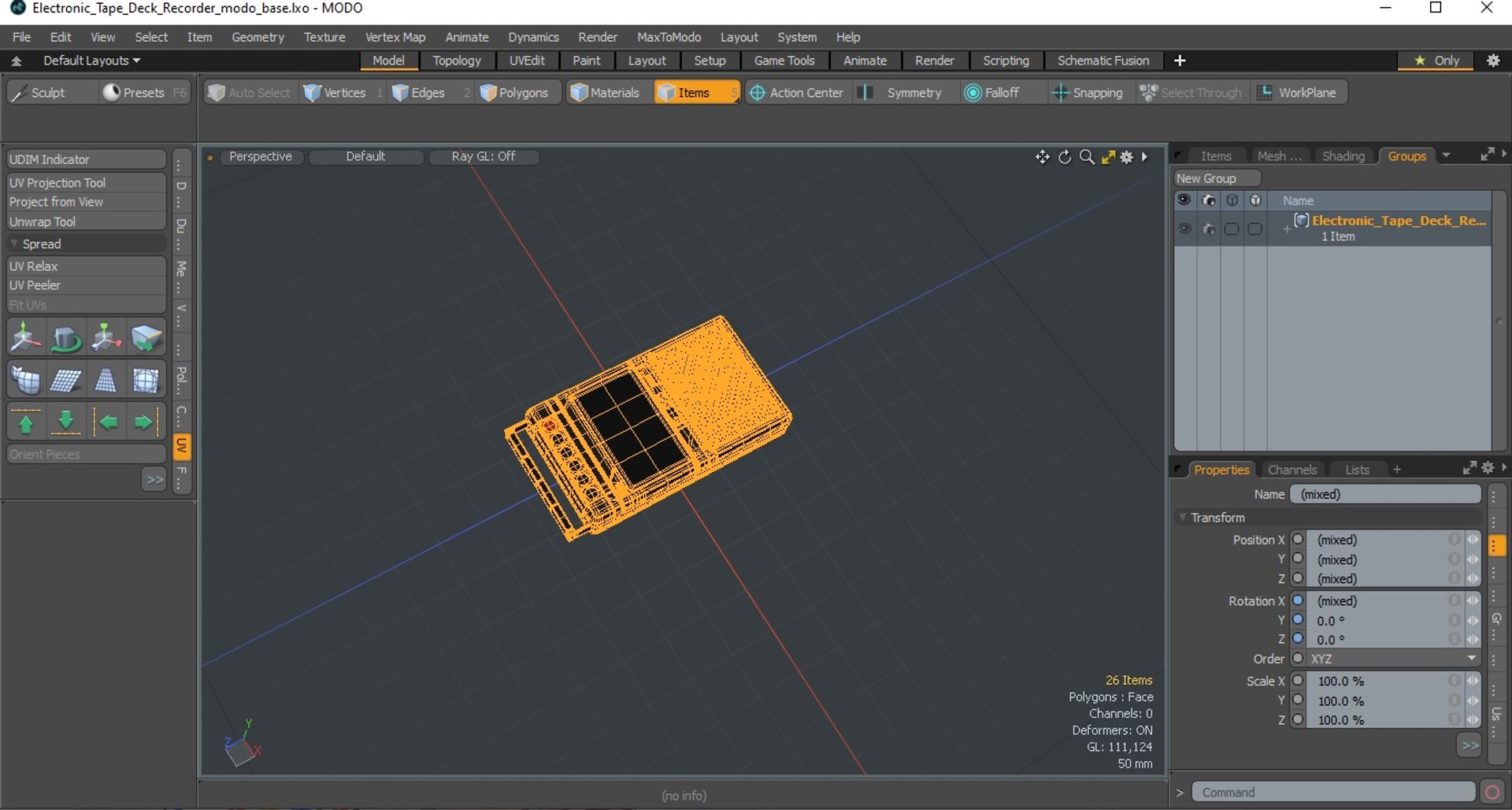Click the New Group button

point(1217,179)
